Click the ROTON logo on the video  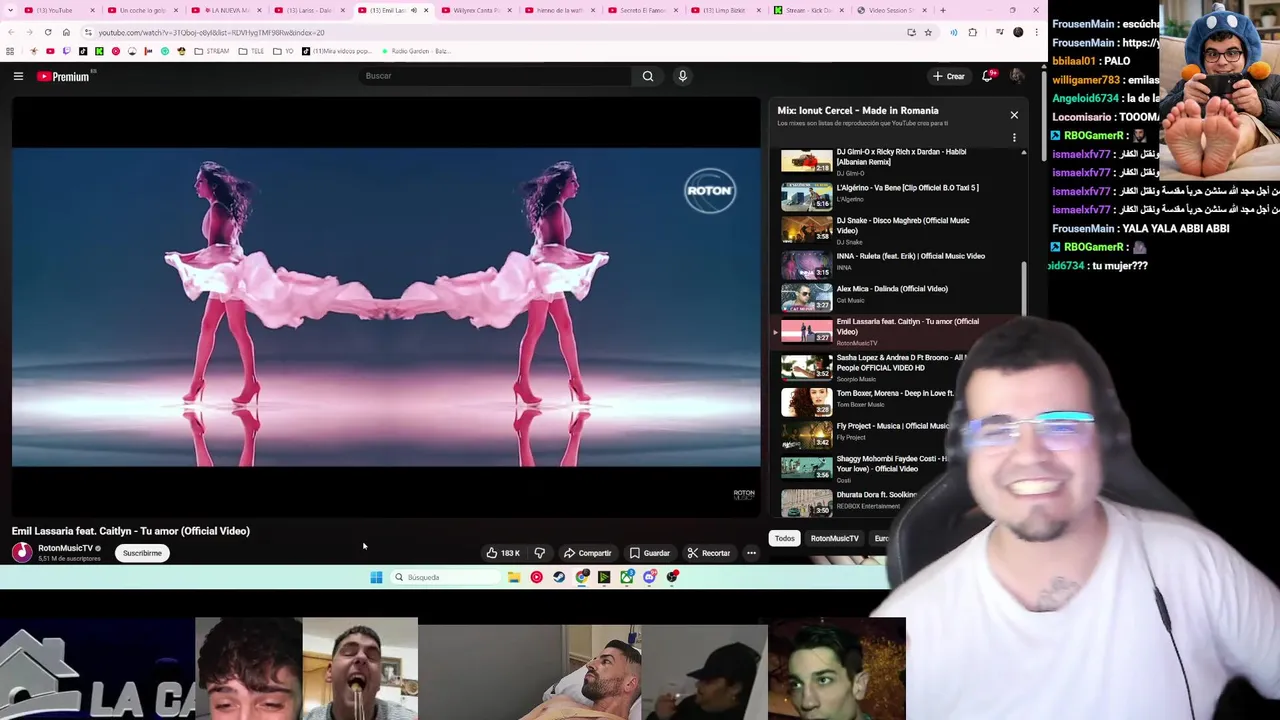click(x=710, y=191)
